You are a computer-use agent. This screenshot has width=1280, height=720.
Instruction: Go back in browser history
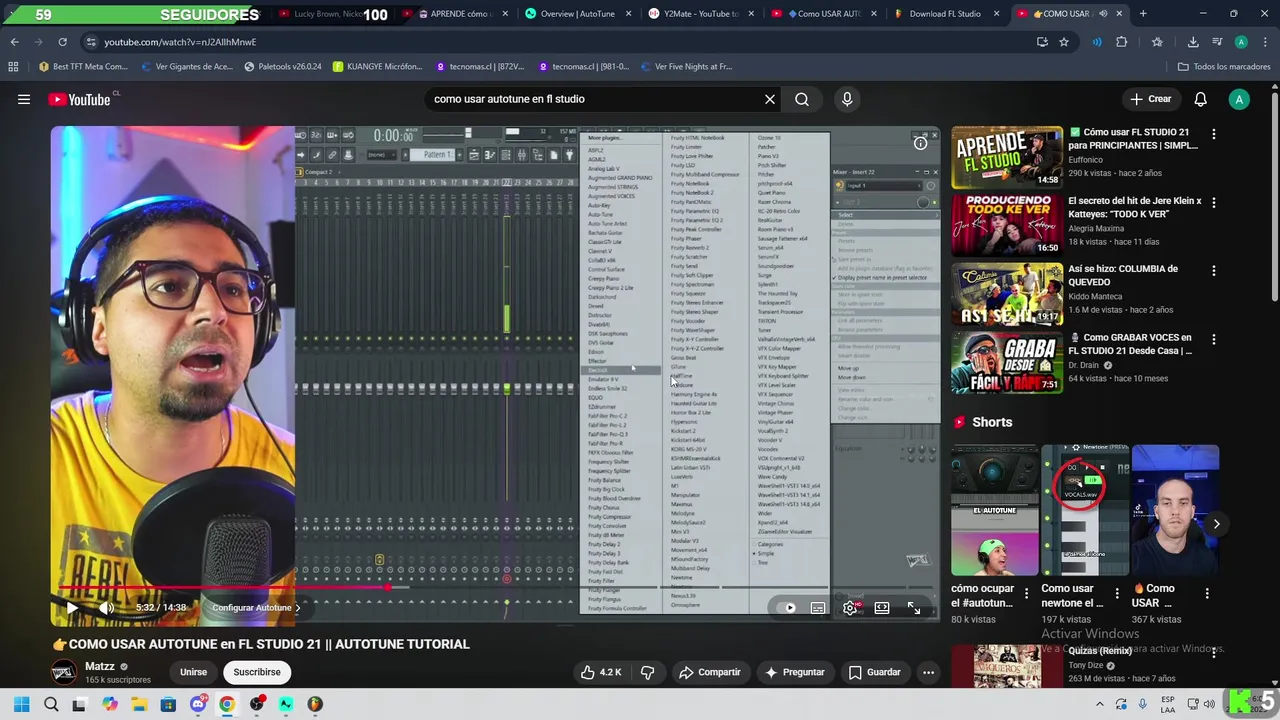pos(14,42)
